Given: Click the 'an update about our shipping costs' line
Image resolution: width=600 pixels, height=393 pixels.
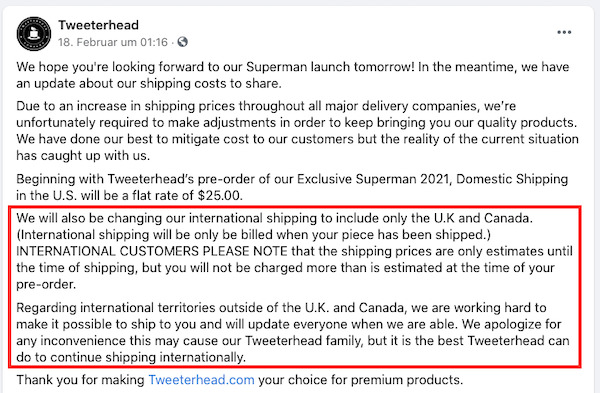Looking at the screenshot, I should pos(149,83).
